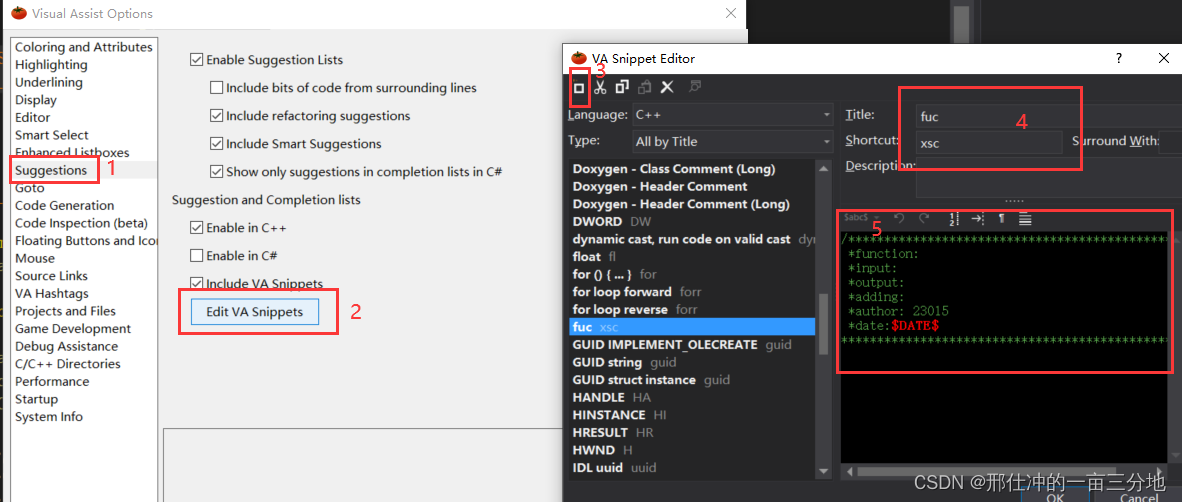Open the Mouse options page
Screen dimensions: 1182x502
click(x=35, y=258)
